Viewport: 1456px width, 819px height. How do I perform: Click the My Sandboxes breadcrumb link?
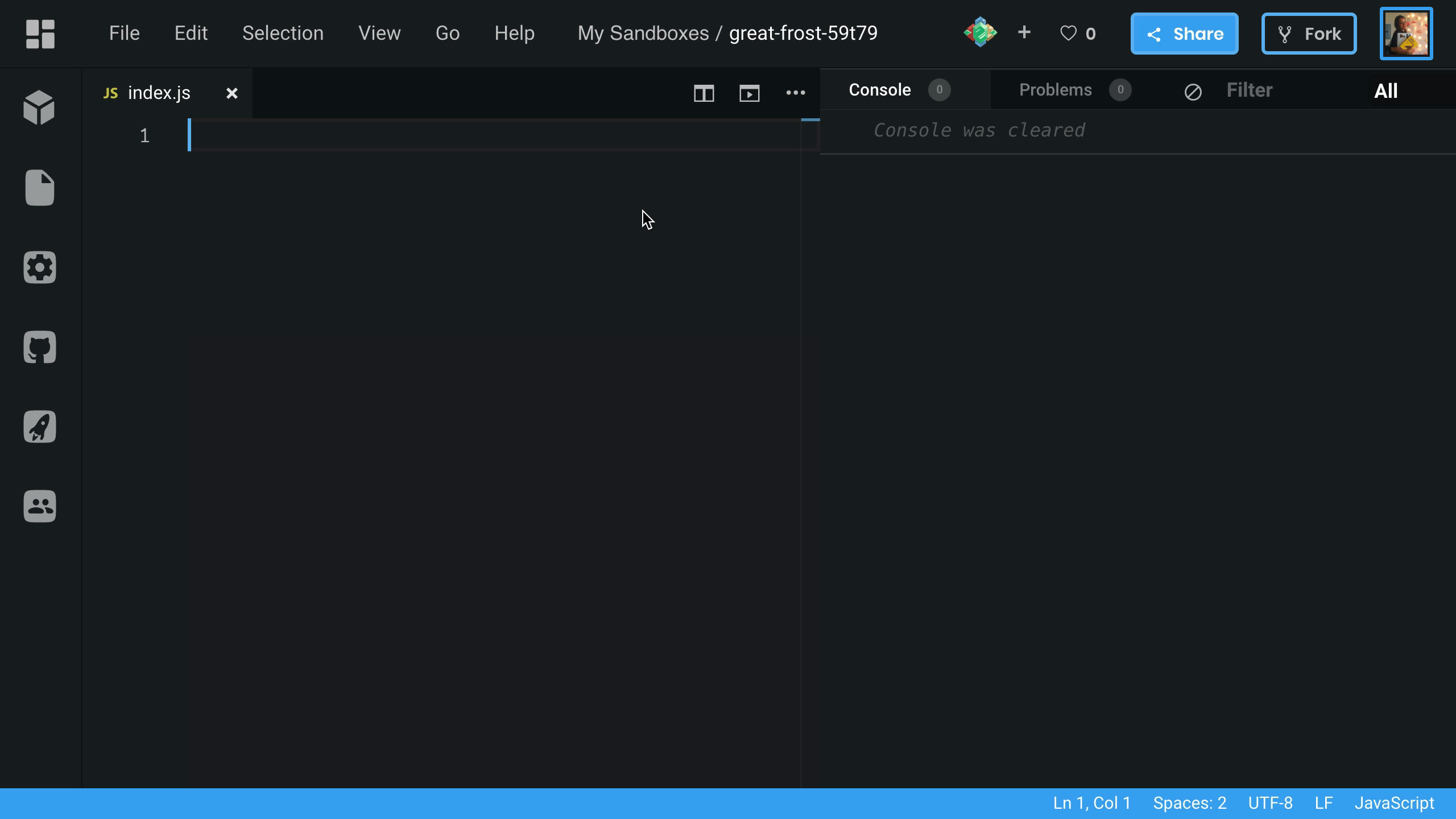pyautogui.click(x=643, y=33)
